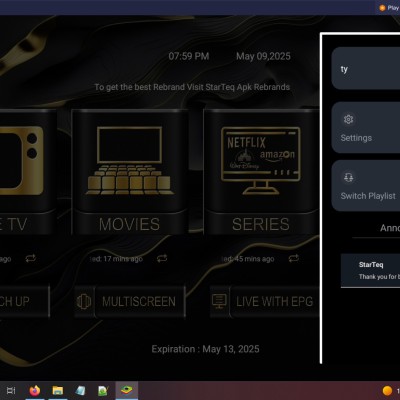Open the Series tile with Netflix logo
The height and width of the screenshot is (400, 400).
[x=261, y=172]
